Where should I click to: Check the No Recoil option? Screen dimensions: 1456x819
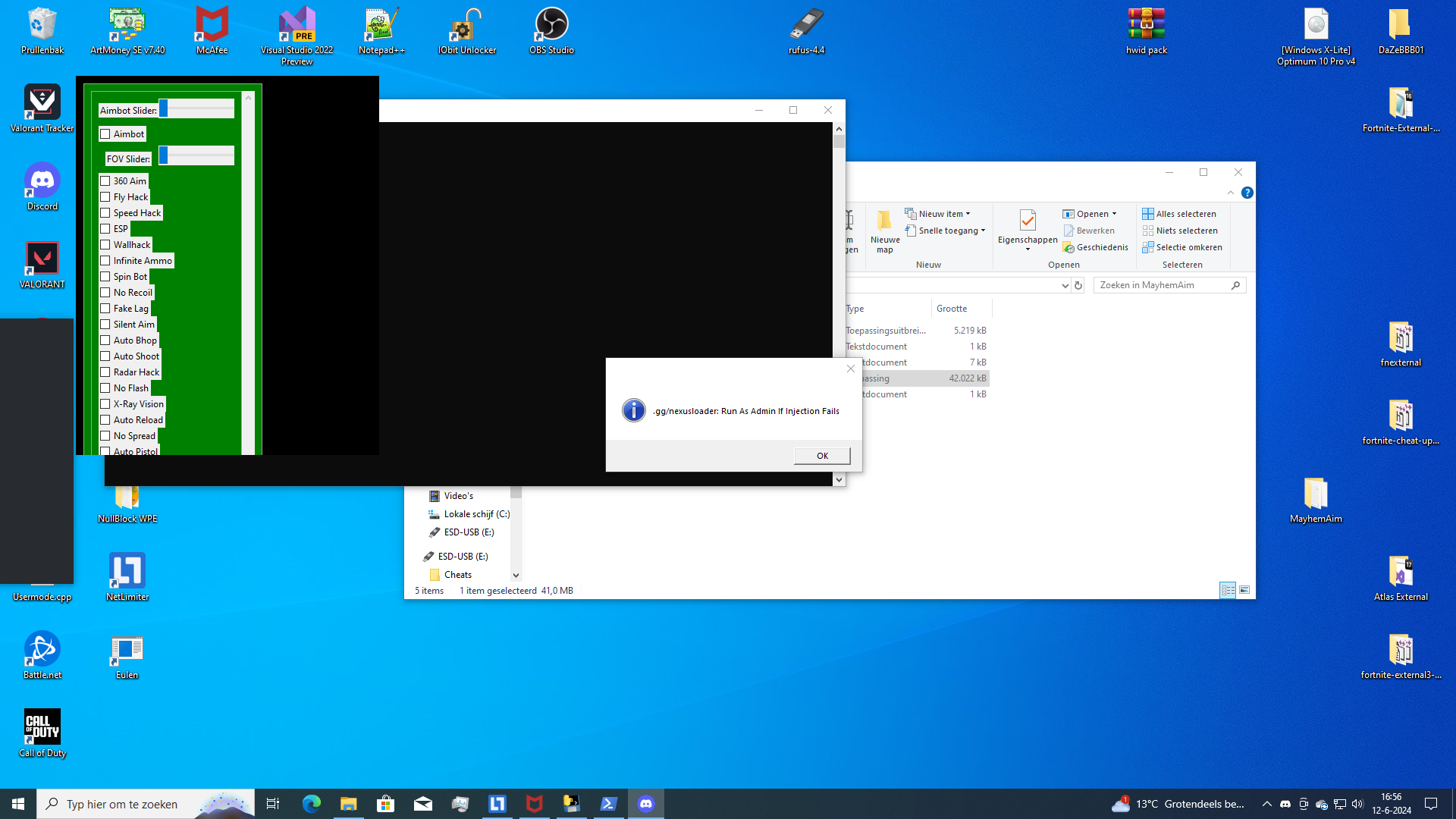point(105,293)
